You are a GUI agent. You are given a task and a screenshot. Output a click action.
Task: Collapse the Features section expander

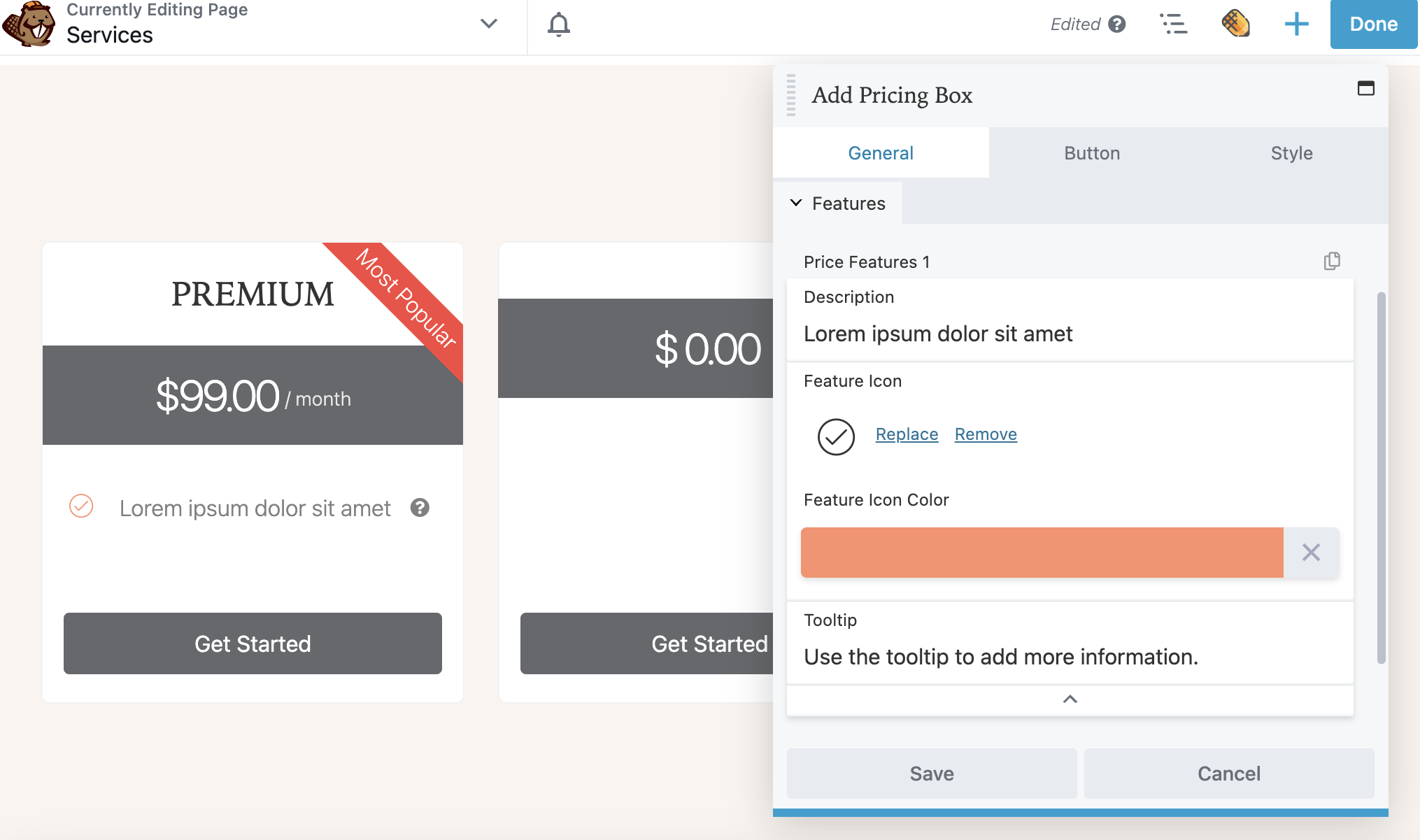pos(797,202)
